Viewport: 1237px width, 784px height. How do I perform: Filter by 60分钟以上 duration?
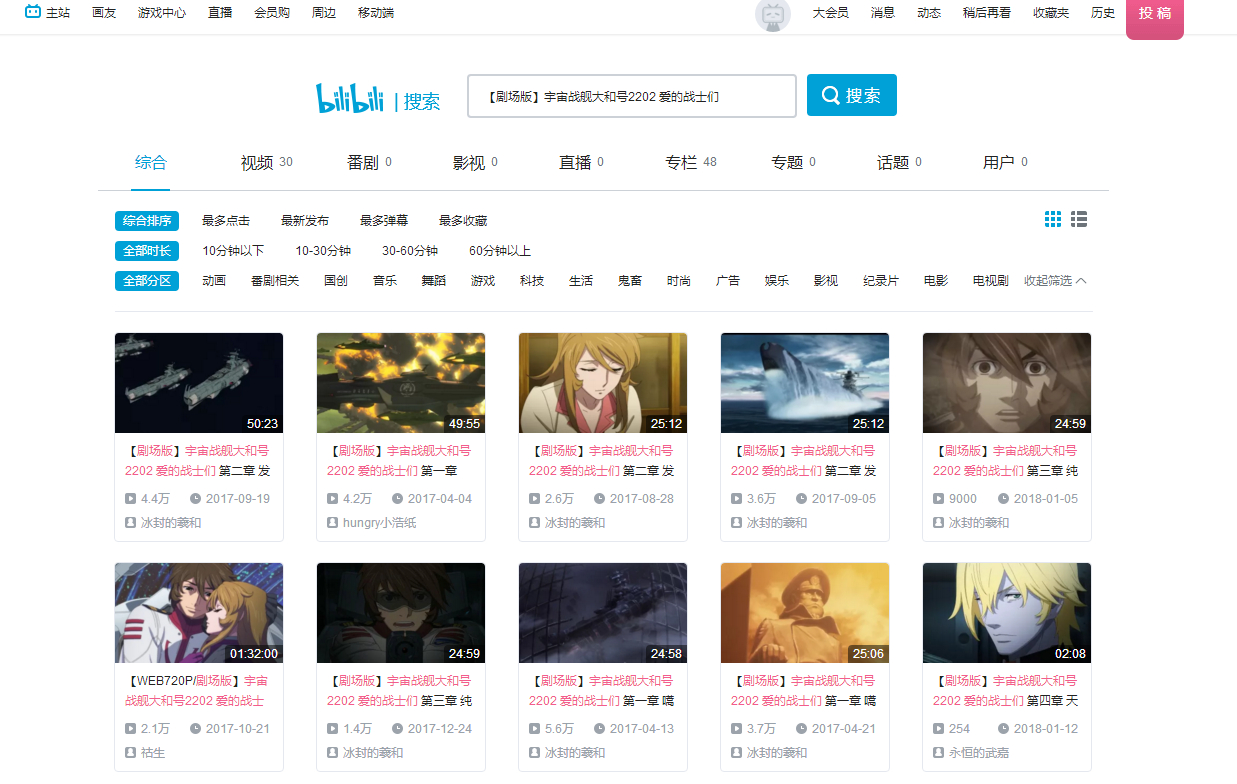pyautogui.click(x=500, y=251)
